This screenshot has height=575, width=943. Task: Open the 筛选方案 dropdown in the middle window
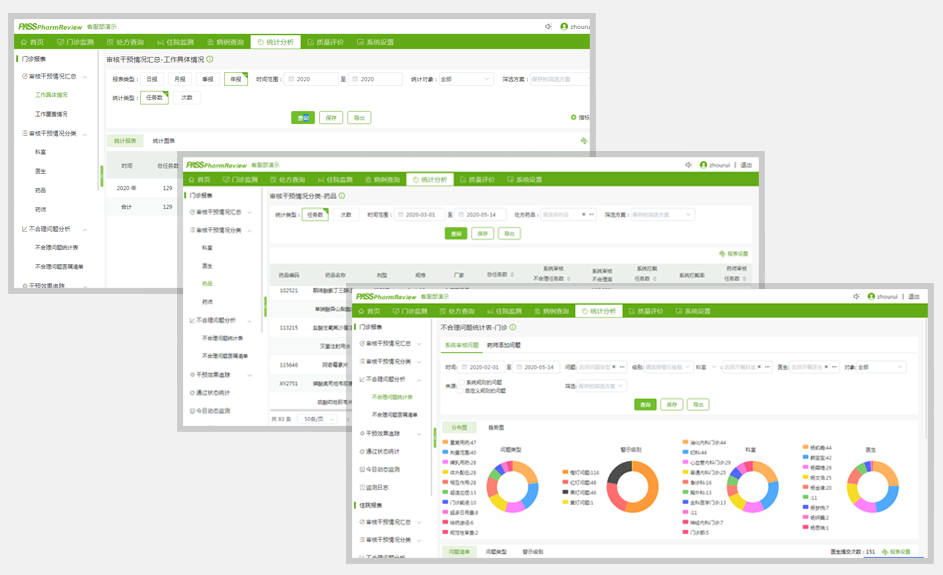point(663,215)
